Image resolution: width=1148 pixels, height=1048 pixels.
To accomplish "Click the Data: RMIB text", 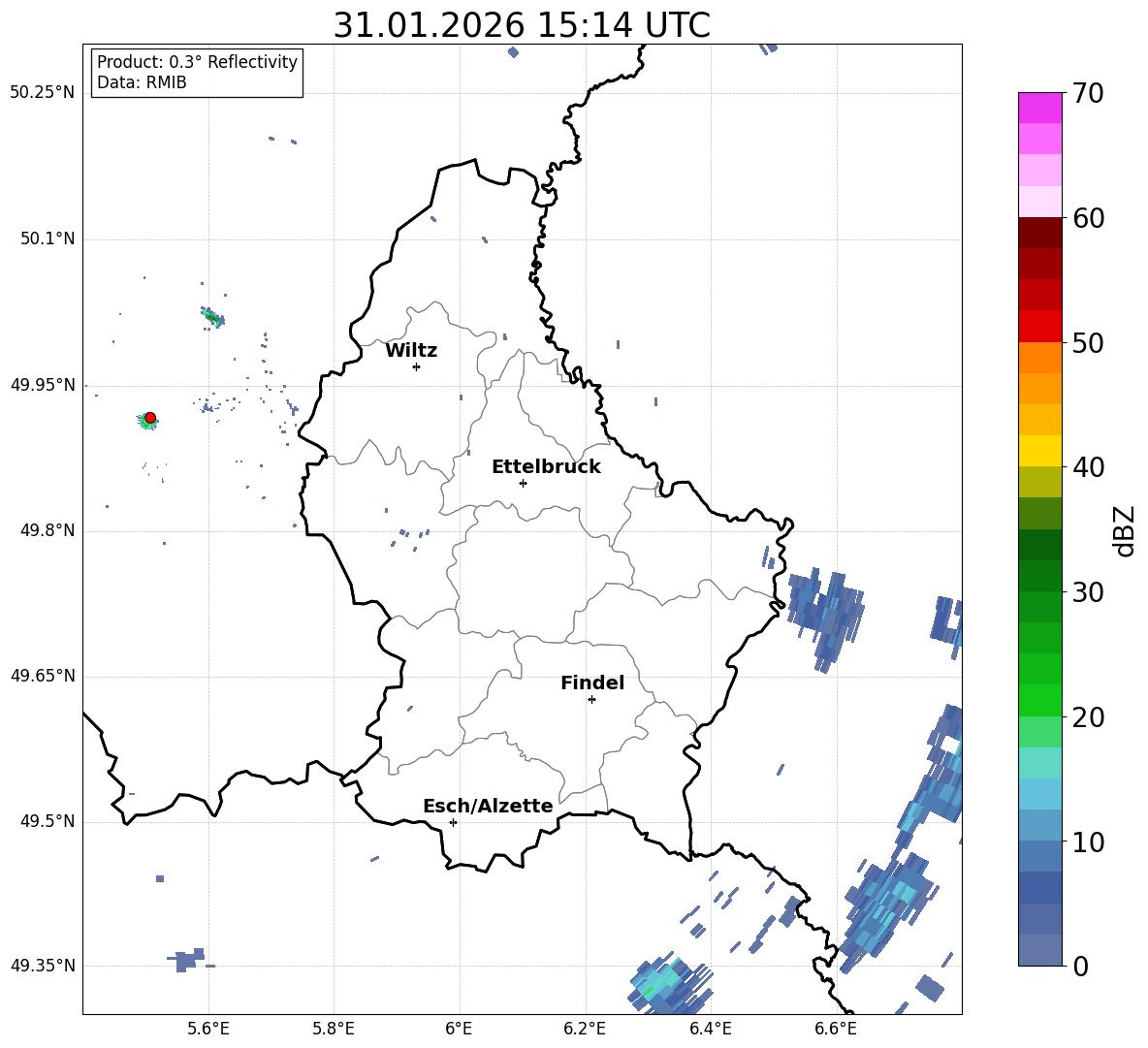I will pos(142,82).
